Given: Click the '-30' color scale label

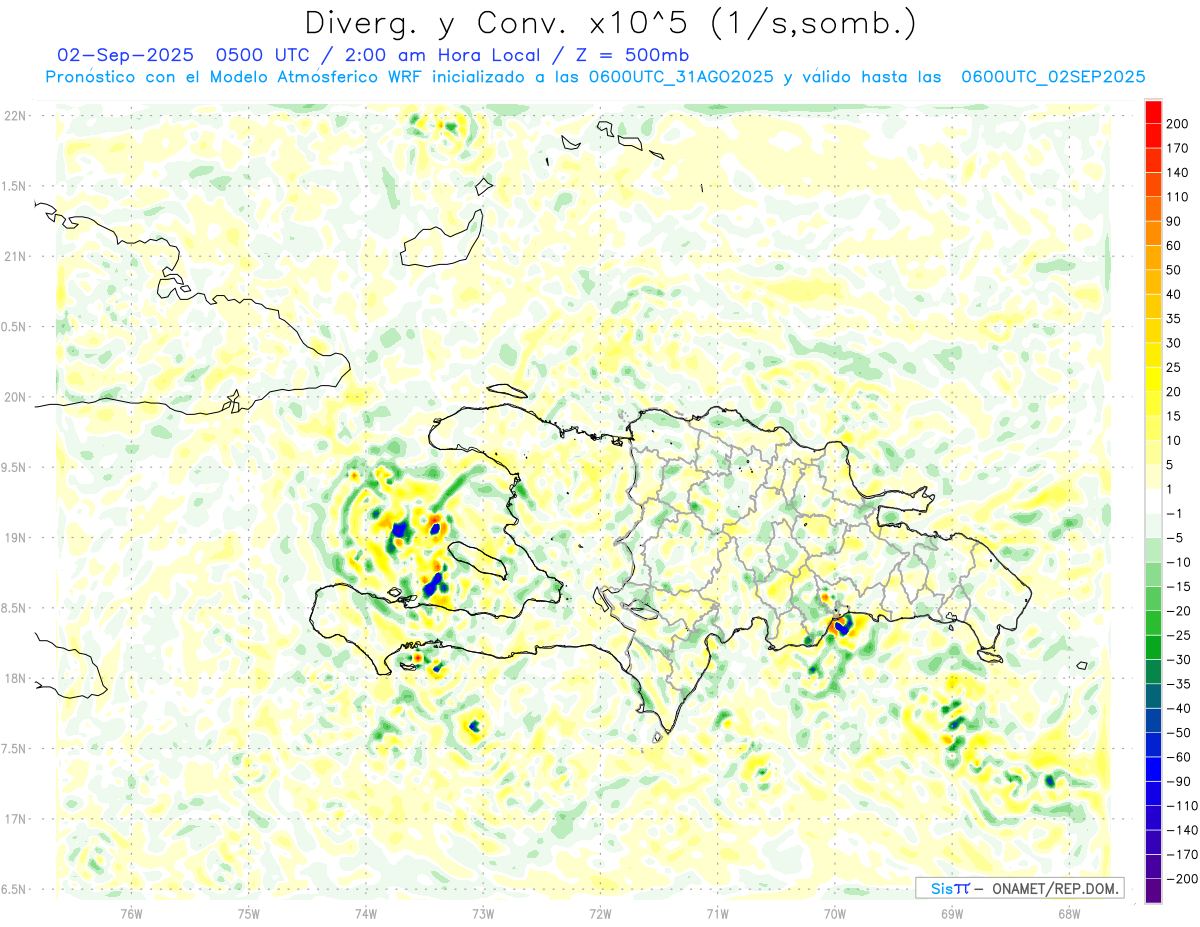Looking at the screenshot, I should [x=1177, y=660].
